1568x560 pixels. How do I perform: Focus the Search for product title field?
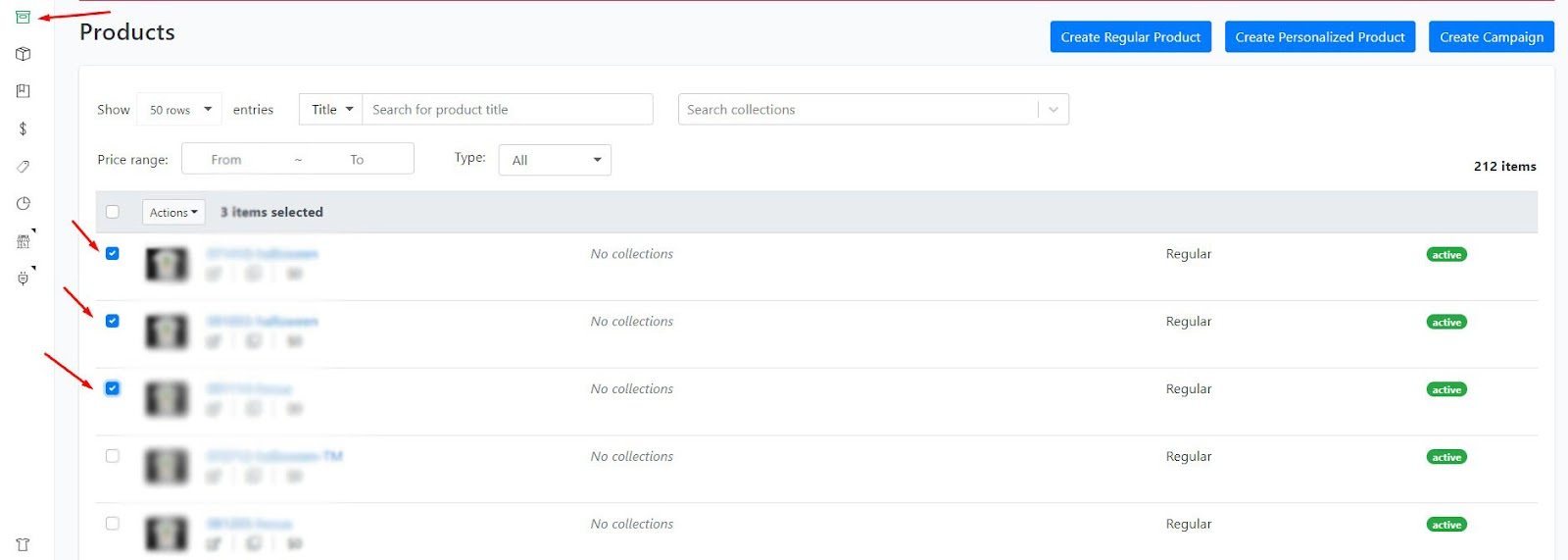pos(508,110)
